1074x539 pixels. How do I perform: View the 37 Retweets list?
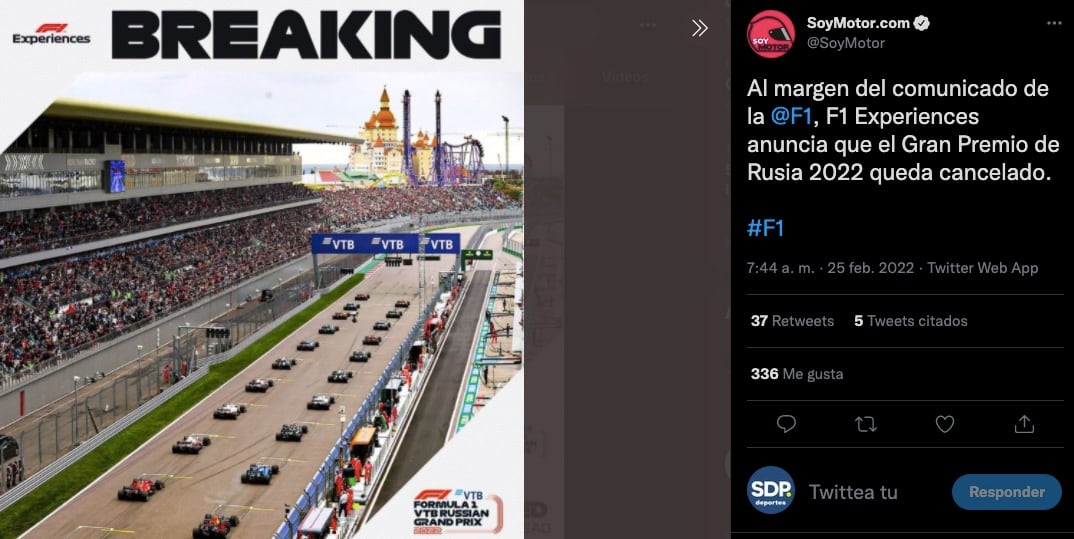point(792,321)
